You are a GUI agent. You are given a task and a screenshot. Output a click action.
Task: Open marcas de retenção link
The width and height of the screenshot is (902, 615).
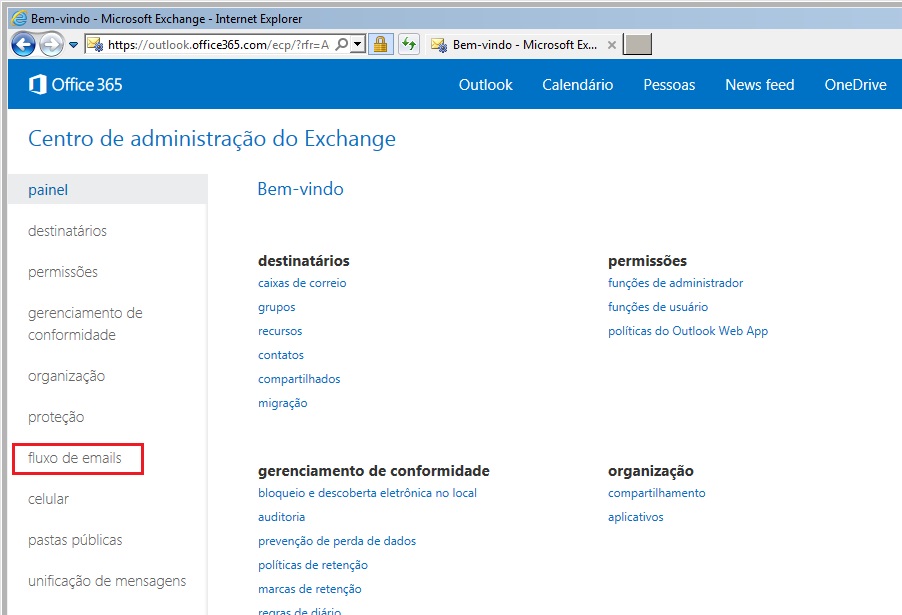tap(309, 589)
